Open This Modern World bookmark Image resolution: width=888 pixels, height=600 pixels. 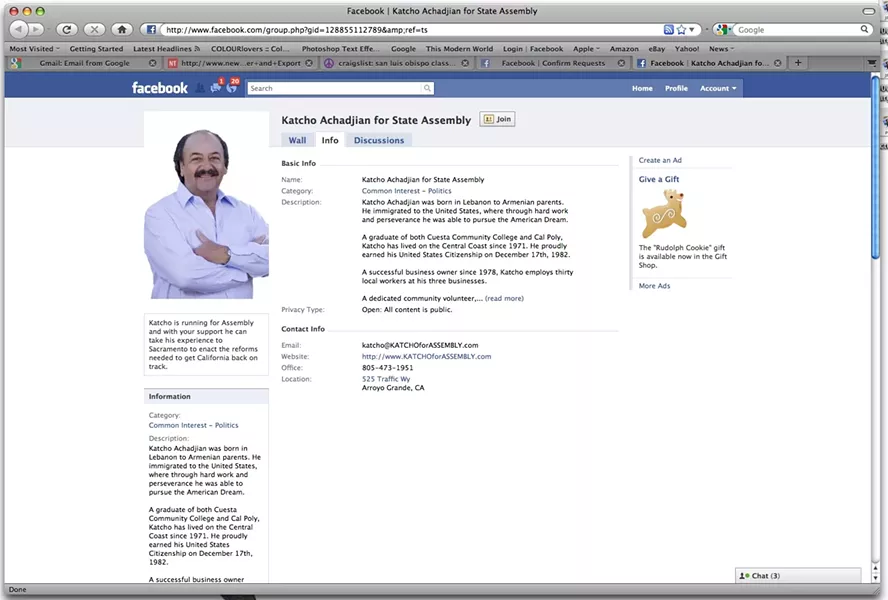[459, 49]
